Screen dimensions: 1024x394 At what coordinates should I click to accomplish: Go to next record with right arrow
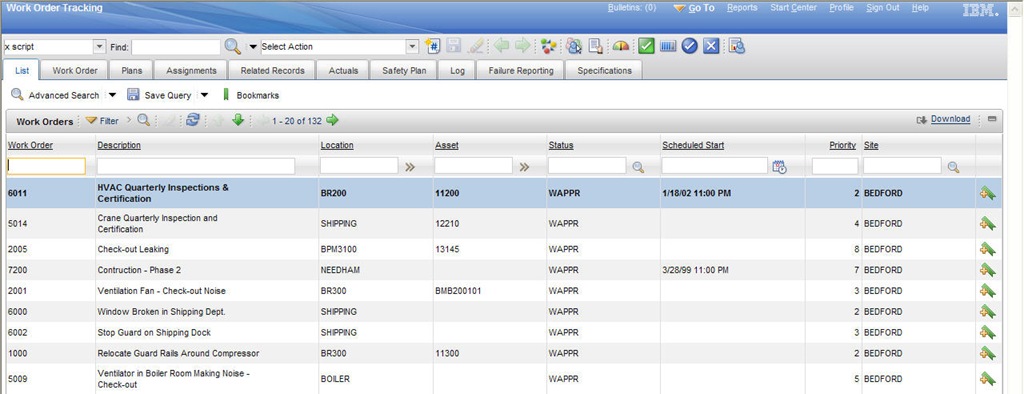(x=522, y=46)
